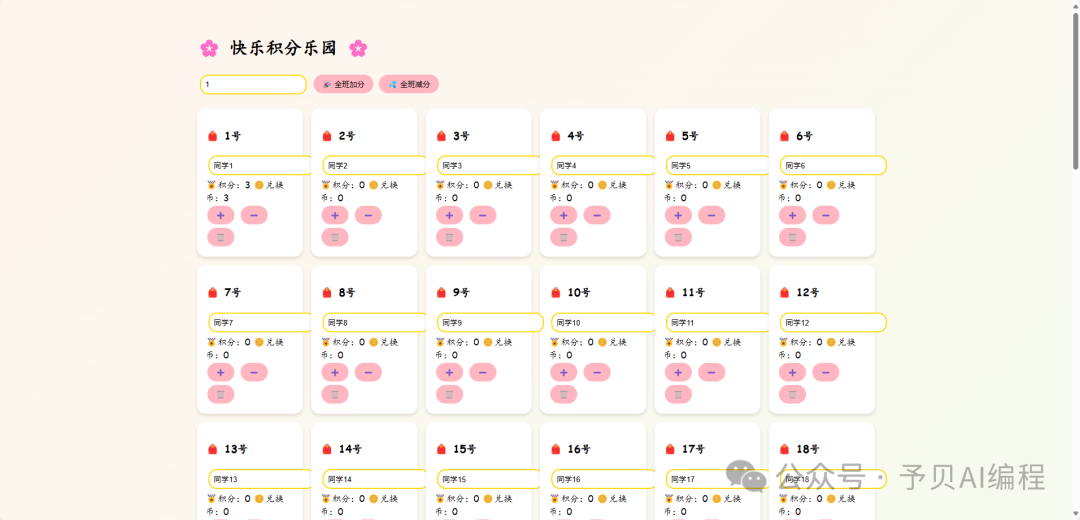Add a point to student 10号
The image size is (1080, 520).
tap(563, 373)
